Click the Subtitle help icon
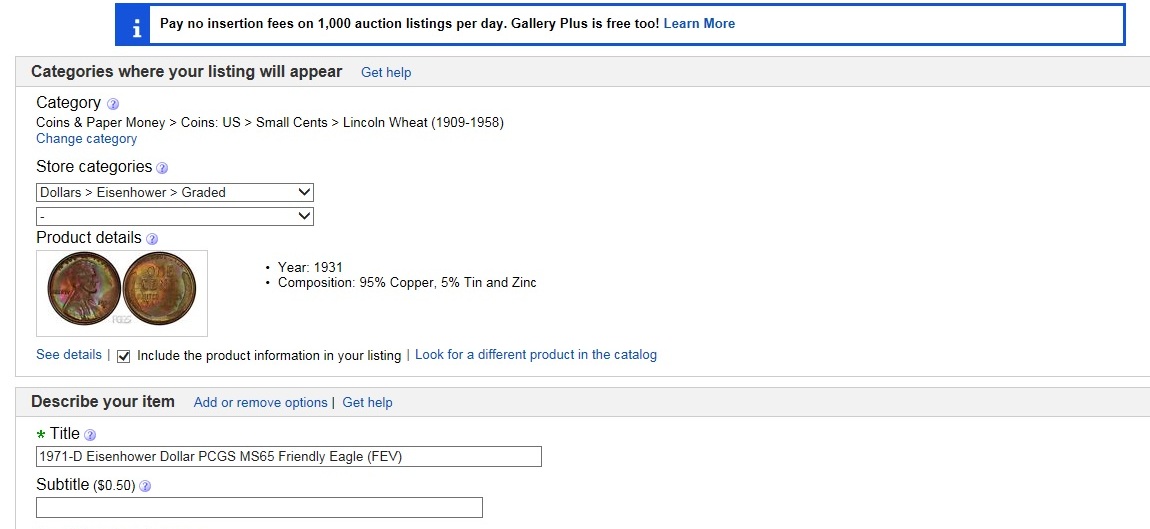Screen dimensions: 1150x529 145,486
